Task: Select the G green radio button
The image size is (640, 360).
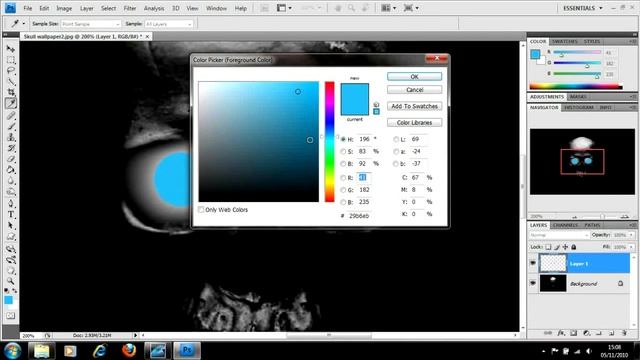Action: click(x=343, y=190)
